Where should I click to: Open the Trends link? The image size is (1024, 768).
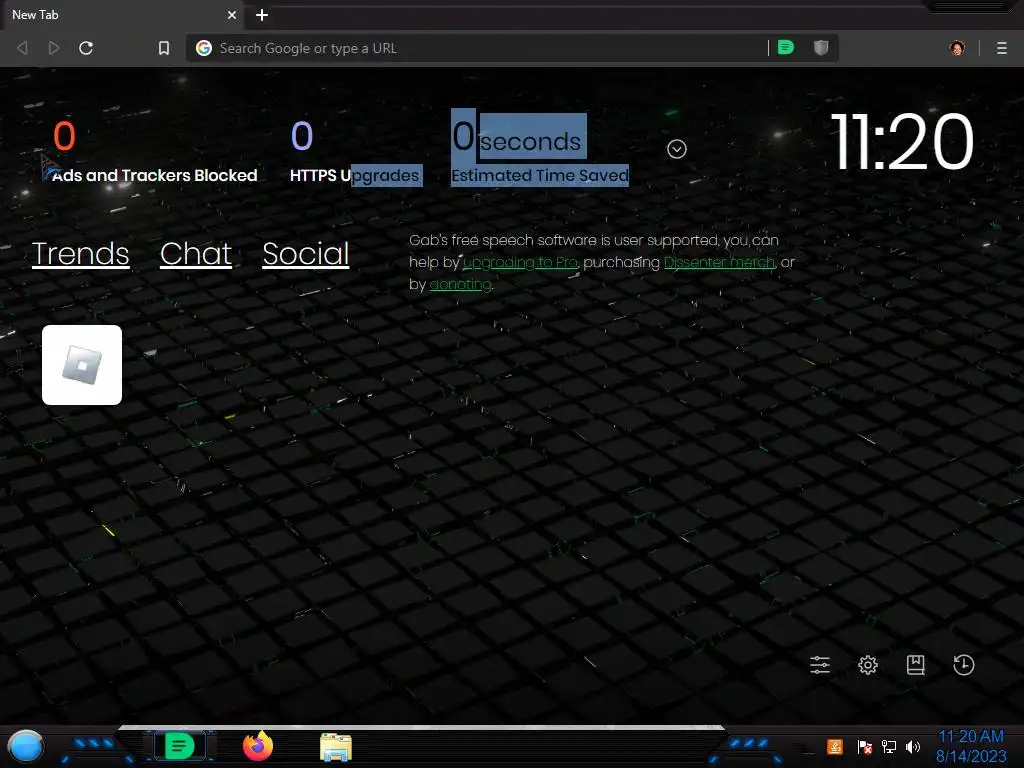81,254
